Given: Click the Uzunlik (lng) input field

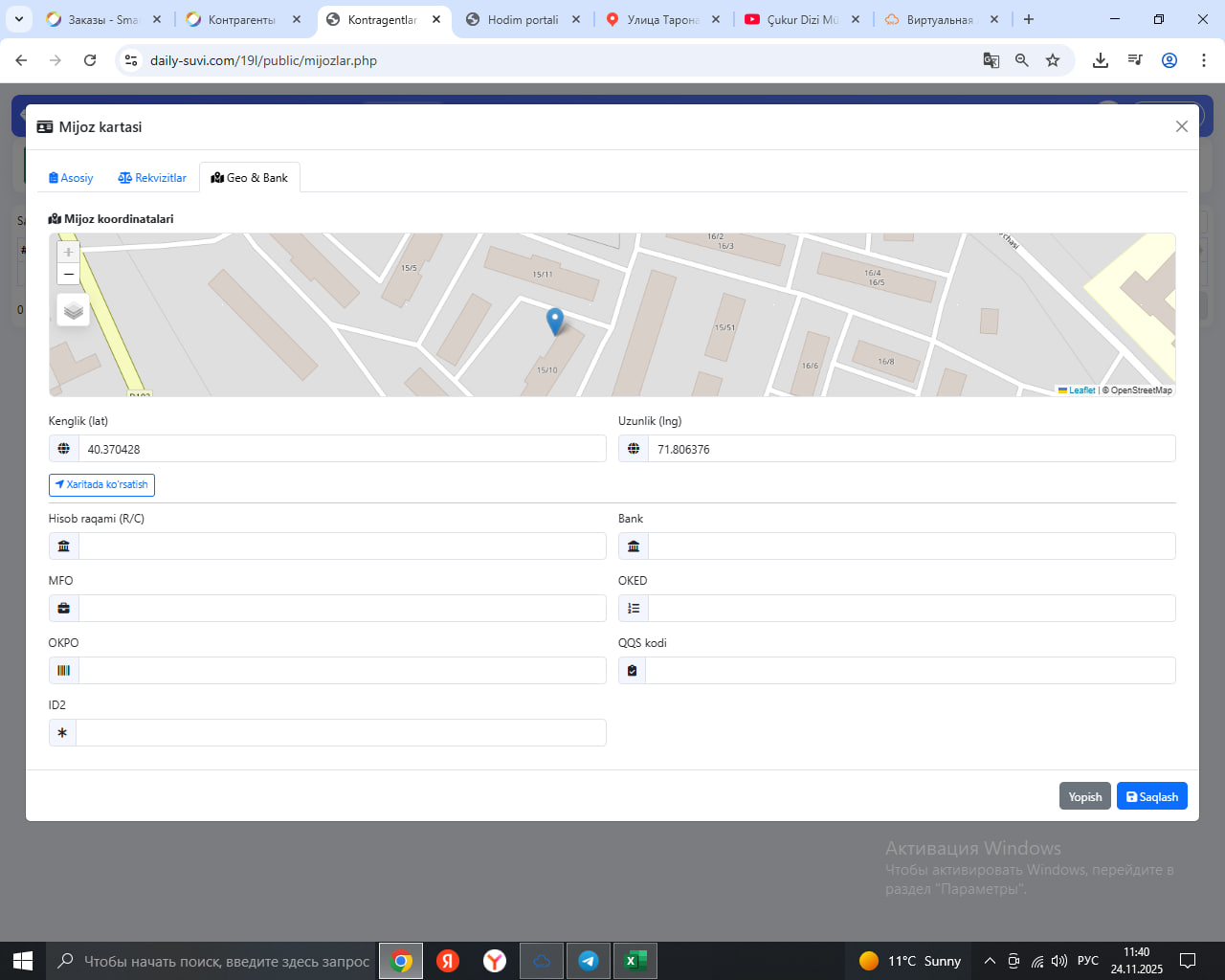Looking at the screenshot, I should click(910, 449).
